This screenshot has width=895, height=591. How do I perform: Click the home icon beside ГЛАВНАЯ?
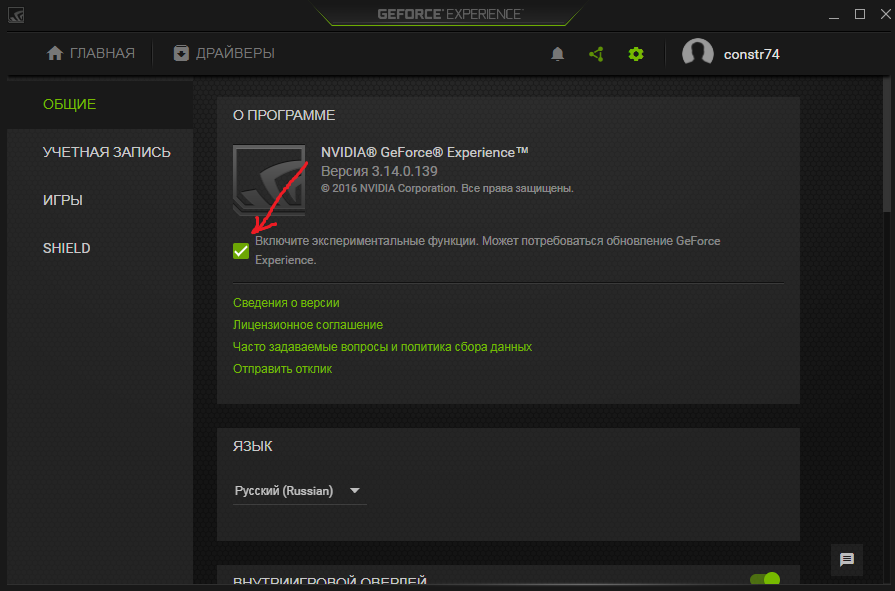click(x=55, y=53)
